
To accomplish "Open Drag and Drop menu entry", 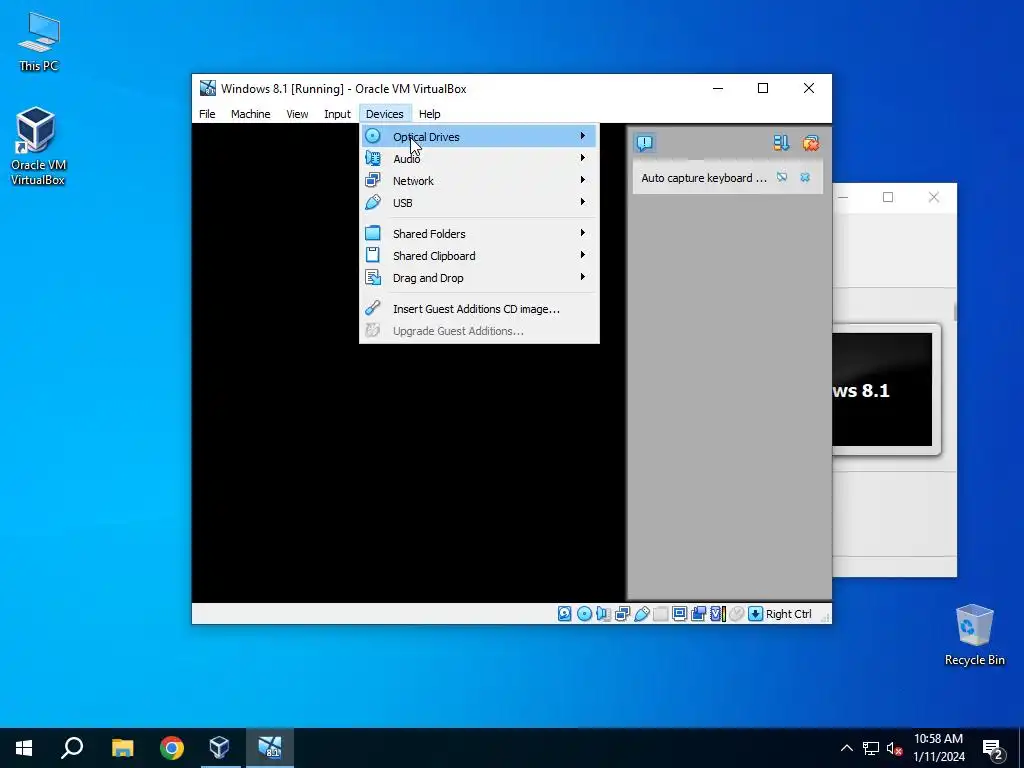I will pyautogui.click(x=479, y=278).
